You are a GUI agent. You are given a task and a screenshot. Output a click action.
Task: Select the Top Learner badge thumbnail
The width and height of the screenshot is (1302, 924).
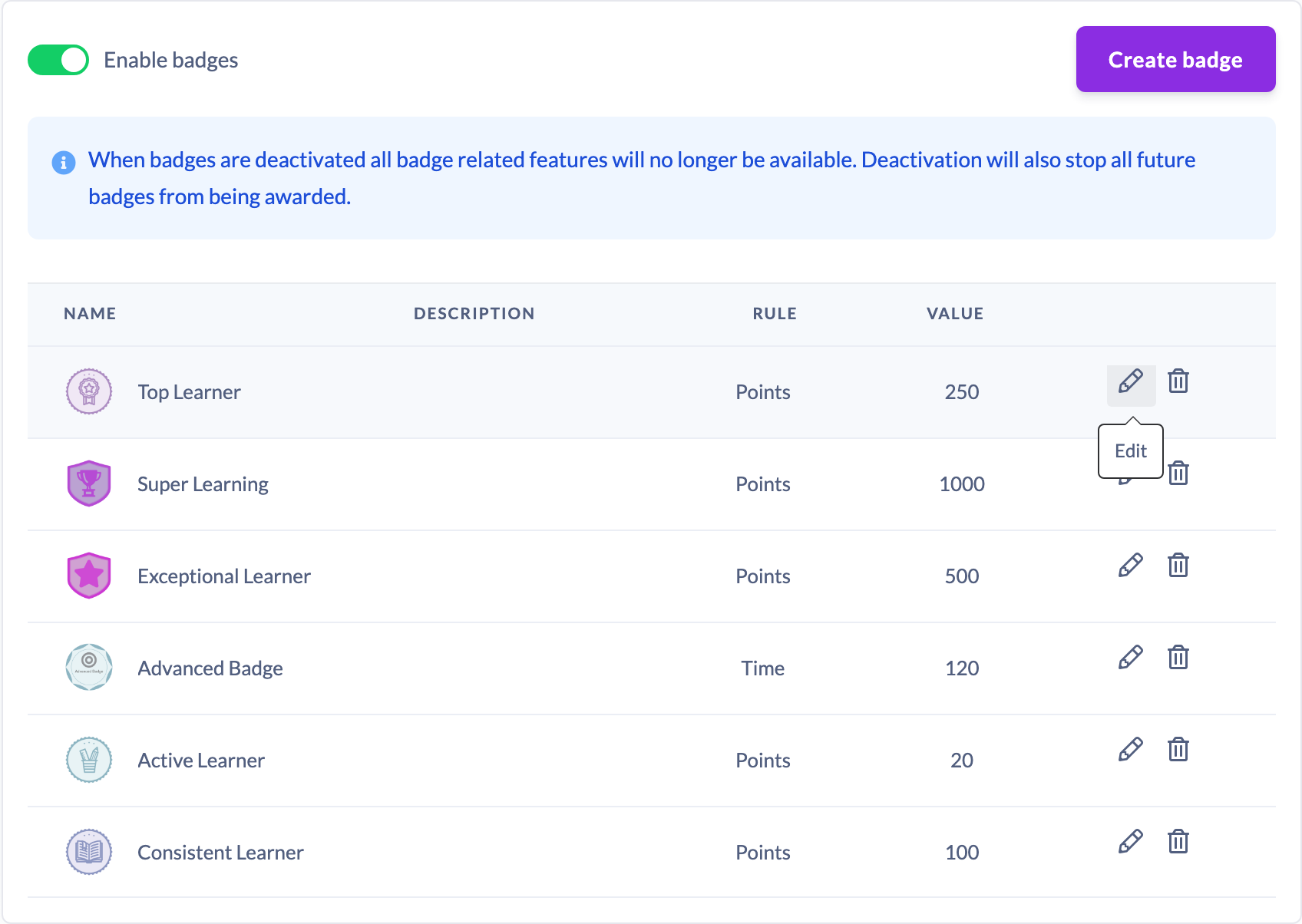(89, 391)
